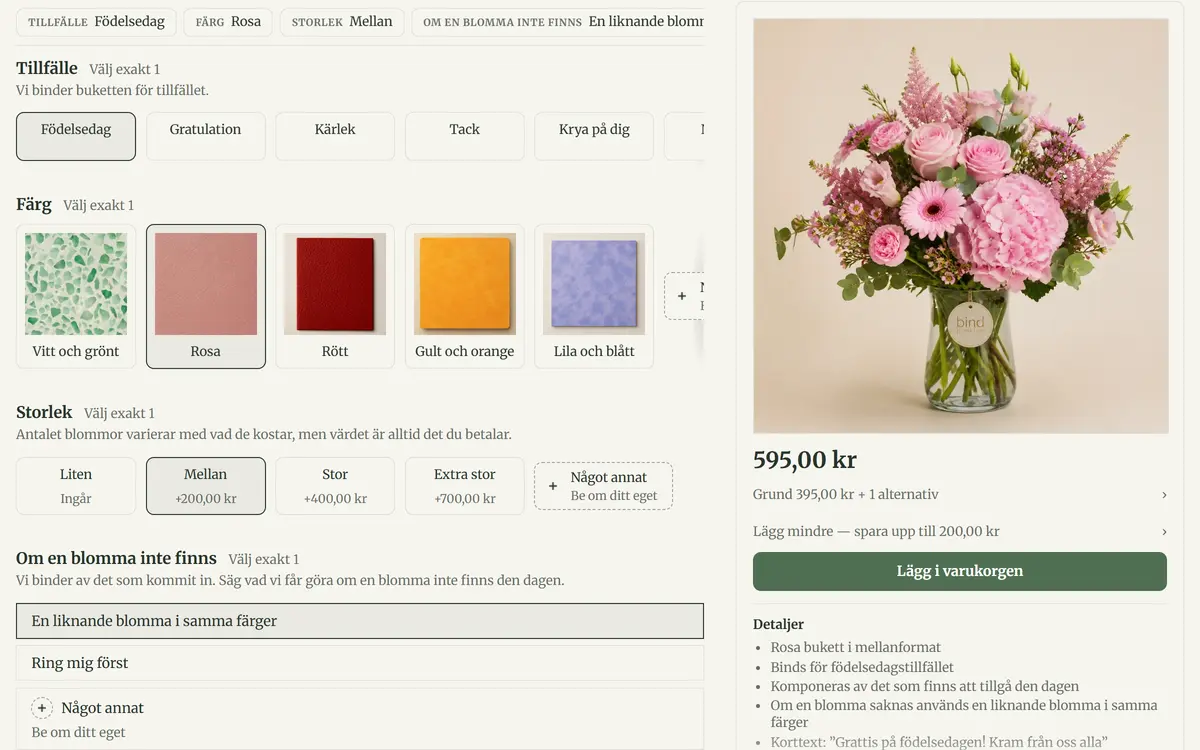The height and width of the screenshot is (750, 1200).
Task: Click the circled plus icon beside 'Något annat' in the list
Action: (42, 708)
